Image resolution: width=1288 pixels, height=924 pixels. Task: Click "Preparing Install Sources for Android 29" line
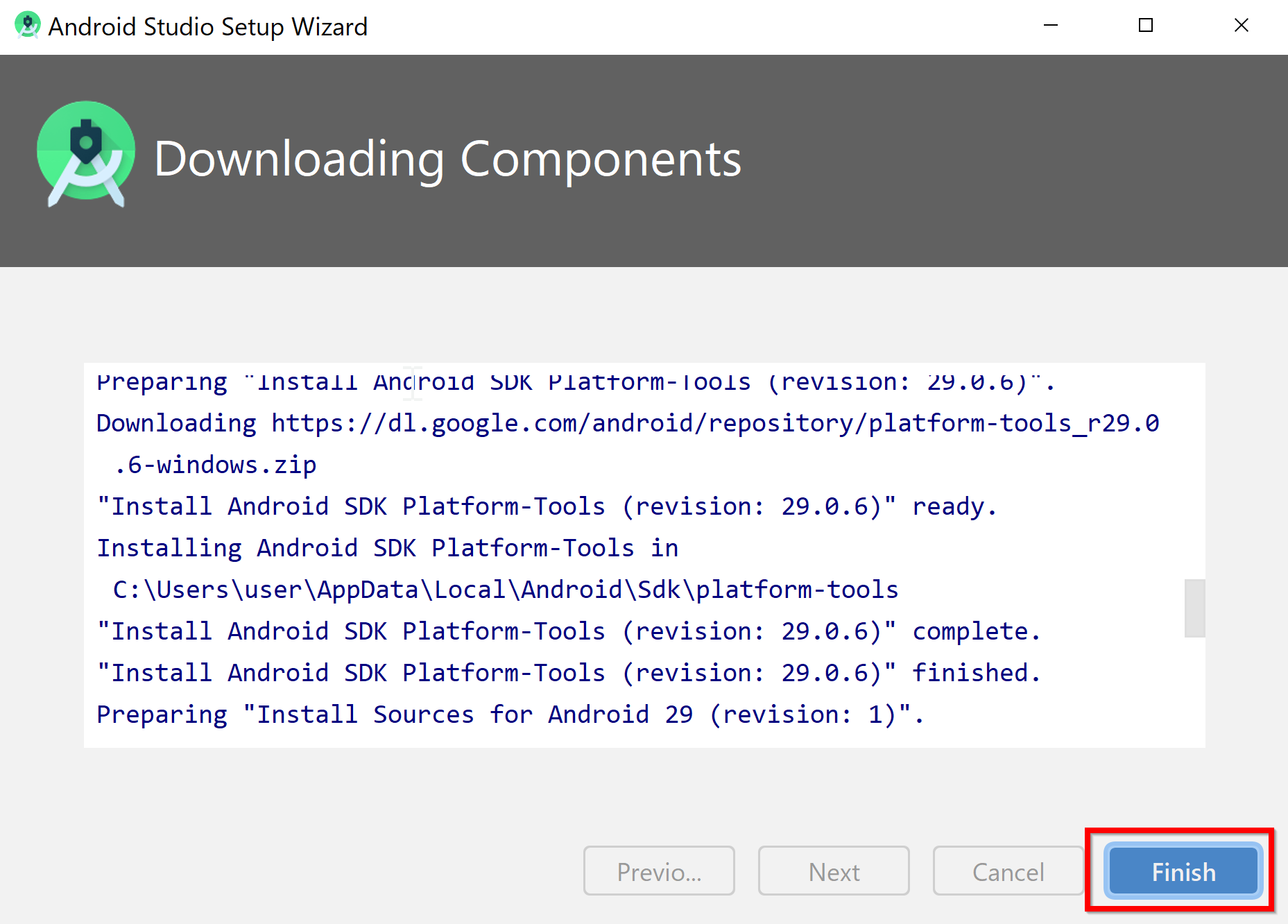coord(510,715)
